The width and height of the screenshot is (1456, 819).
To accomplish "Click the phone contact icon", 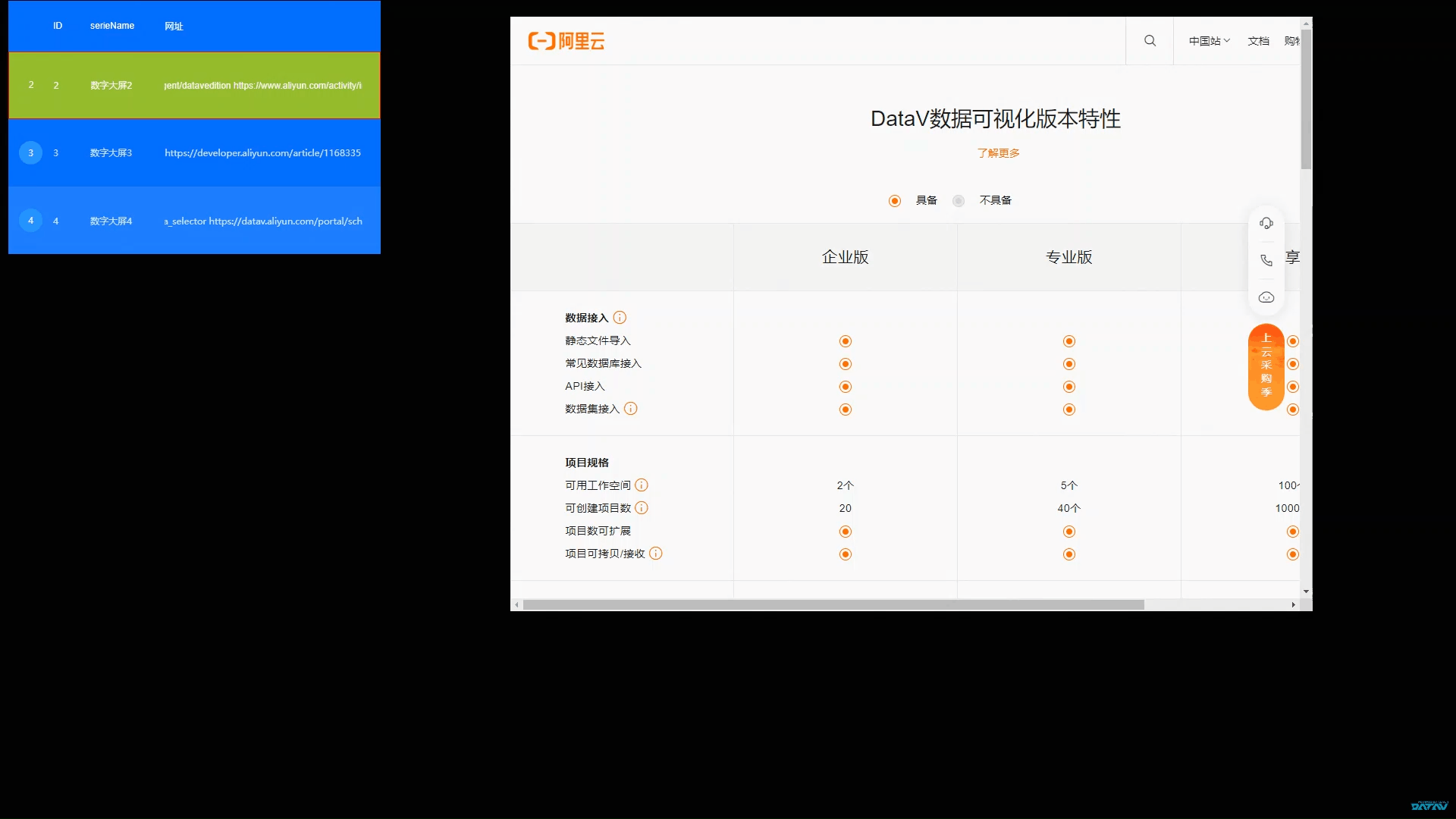I will 1266,260.
